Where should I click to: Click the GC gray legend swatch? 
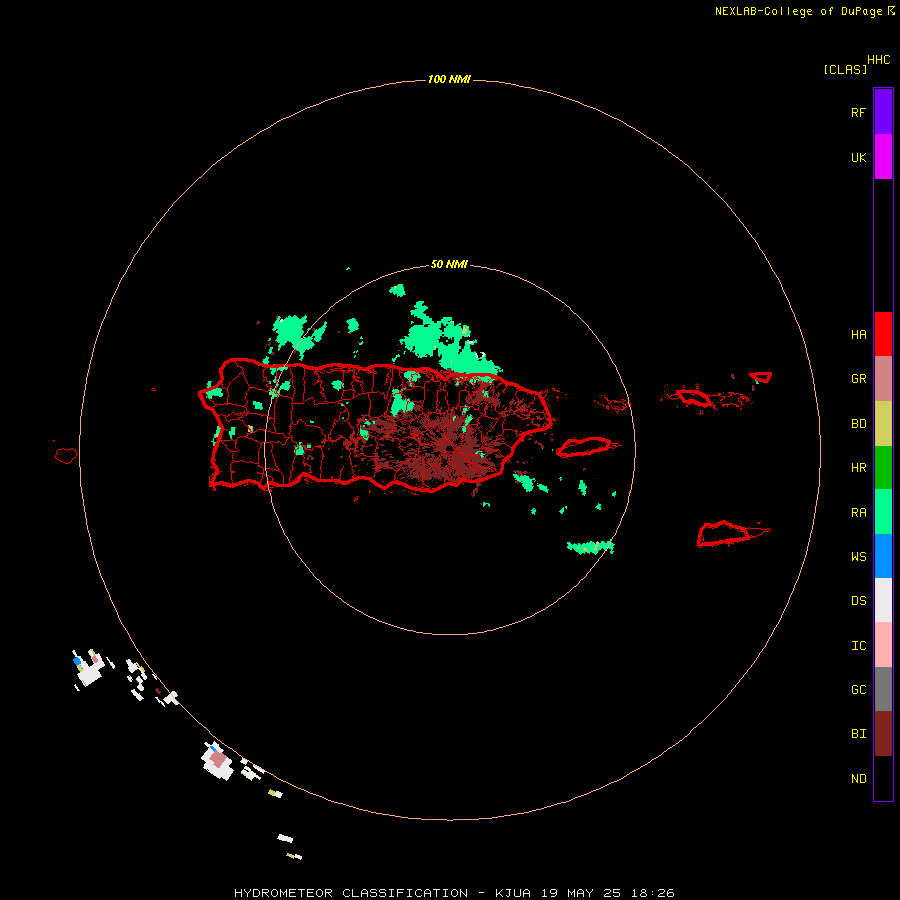[883, 689]
